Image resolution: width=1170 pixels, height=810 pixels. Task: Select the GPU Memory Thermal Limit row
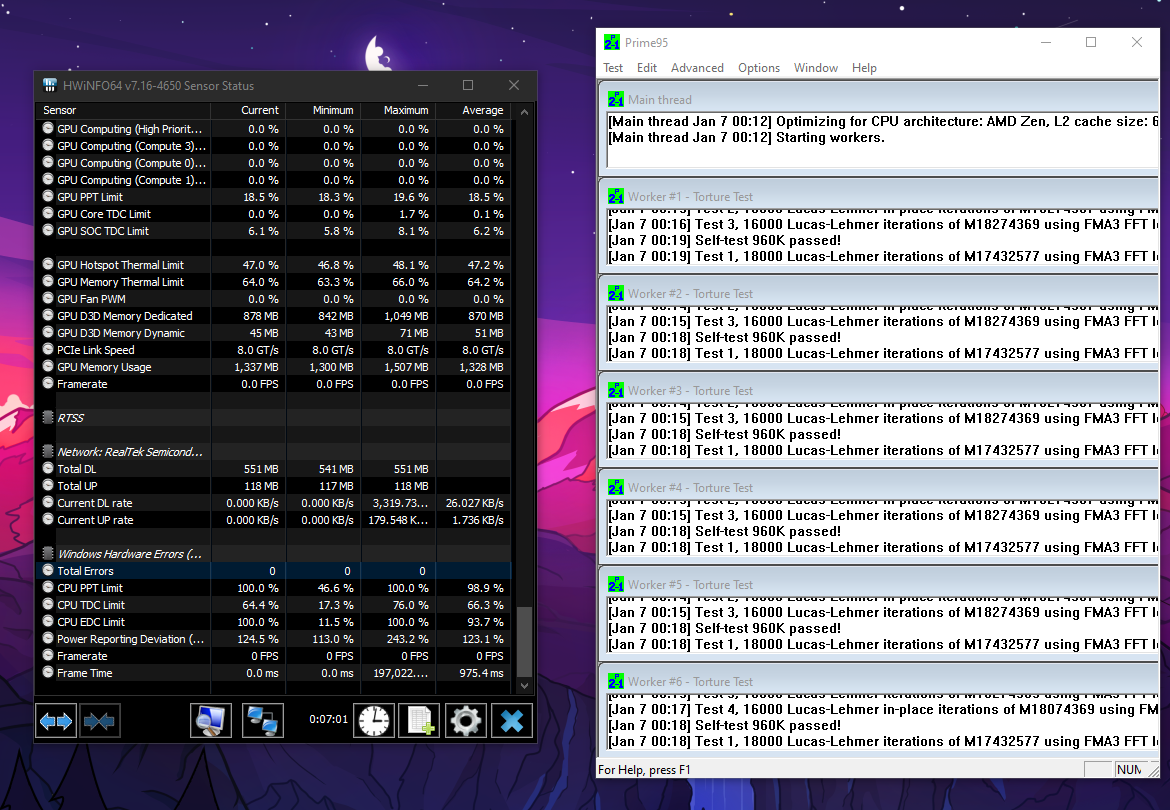tap(274, 282)
